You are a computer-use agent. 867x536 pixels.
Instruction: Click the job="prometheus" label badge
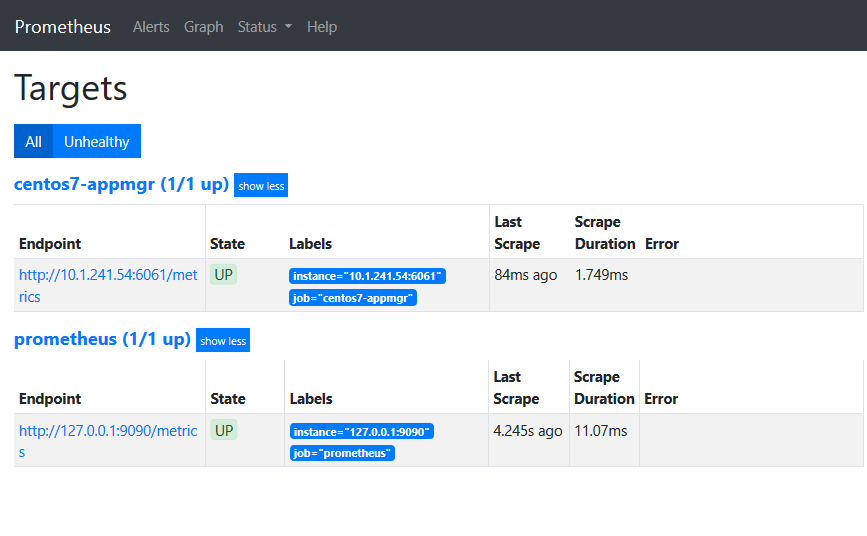342,453
